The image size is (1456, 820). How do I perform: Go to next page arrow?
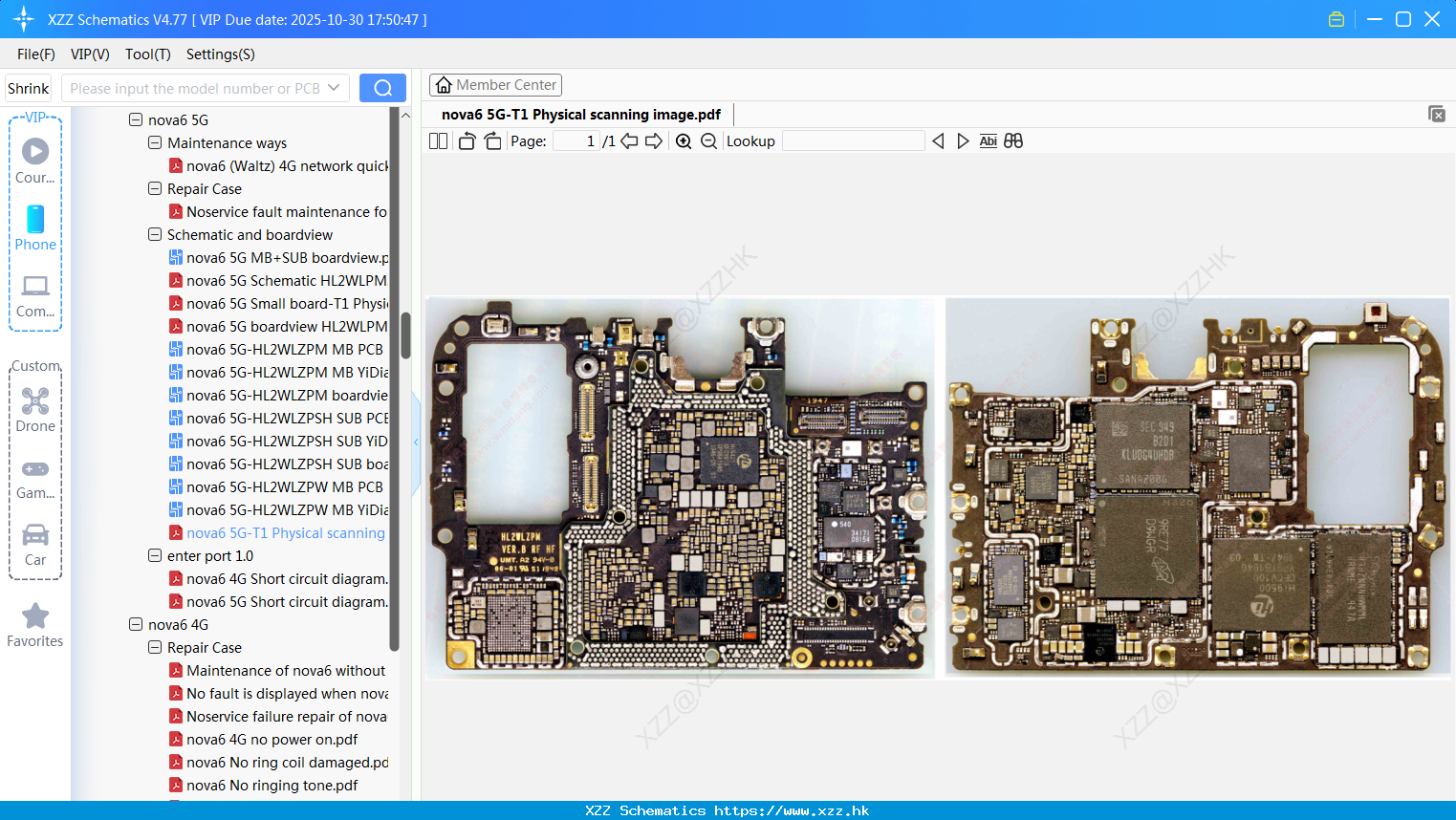654,140
